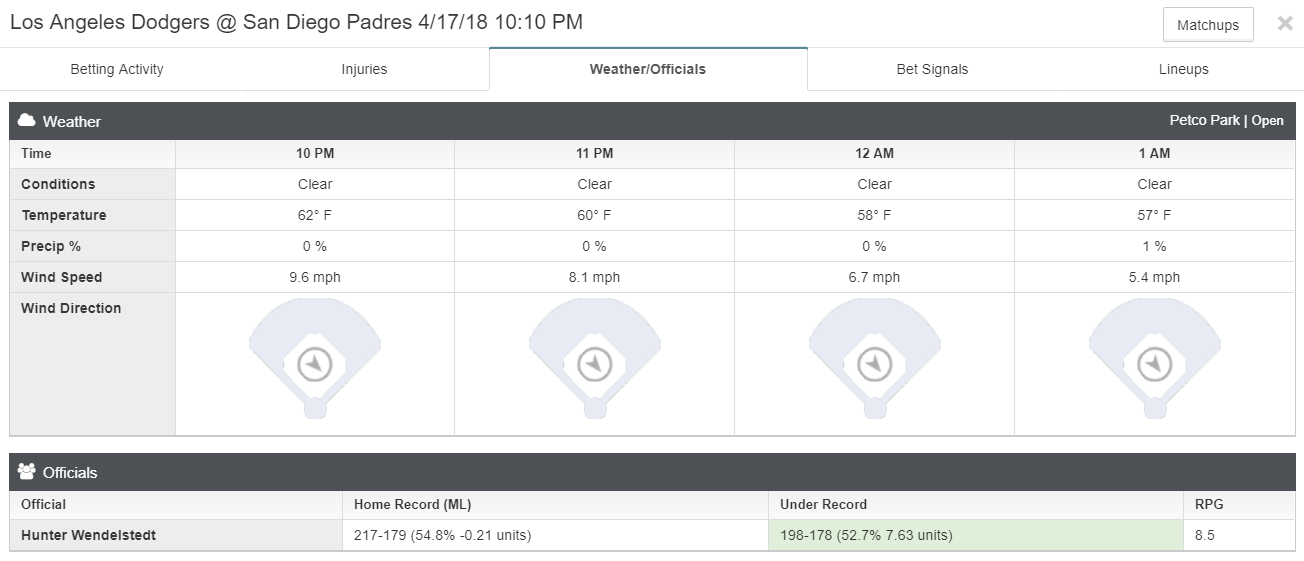Click official name Hunter Wendelstedt
This screenshot has height=561, width=1304.
pos(88,535)
